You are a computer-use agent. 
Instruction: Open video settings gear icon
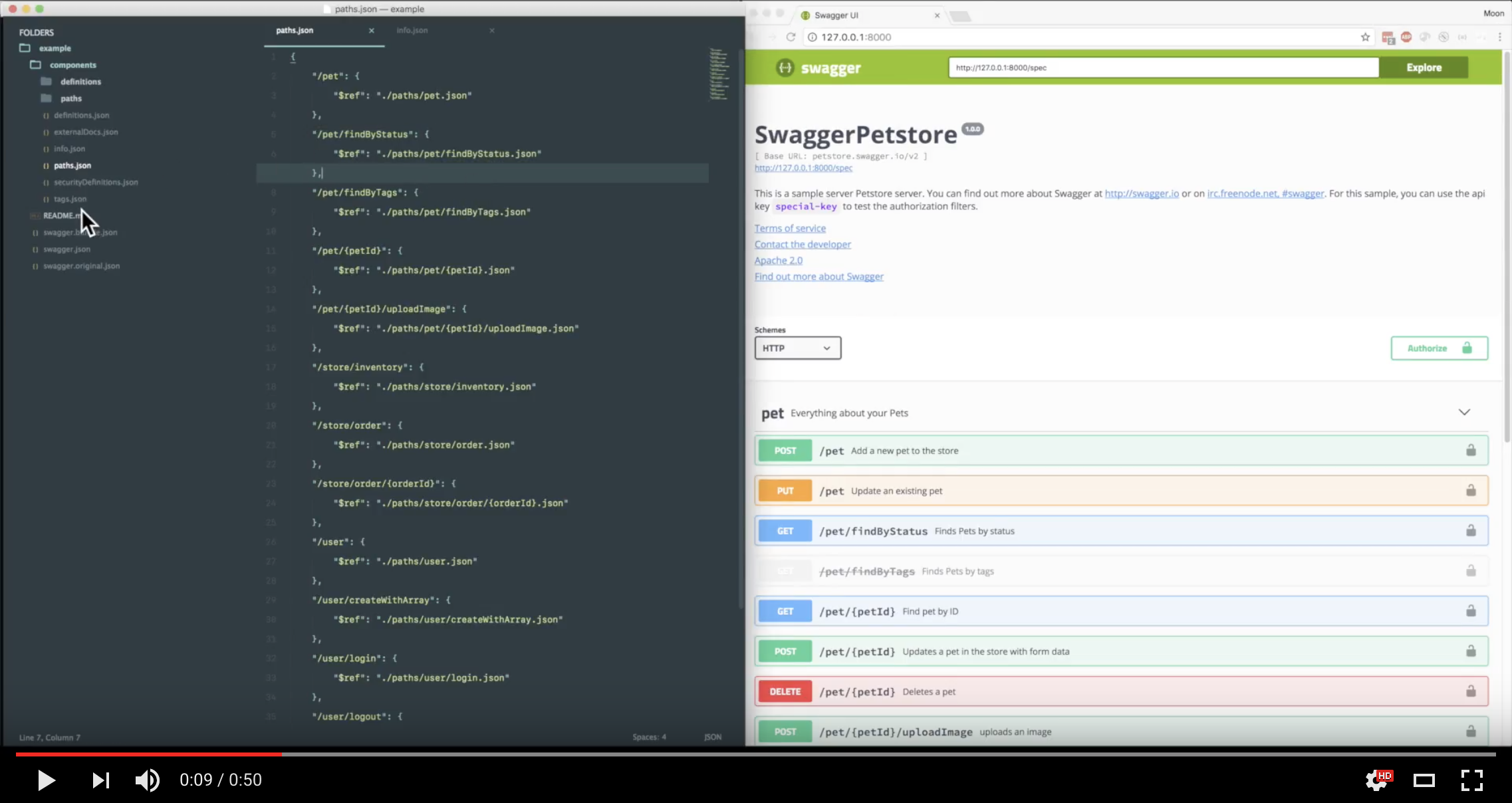[1376, 780]
